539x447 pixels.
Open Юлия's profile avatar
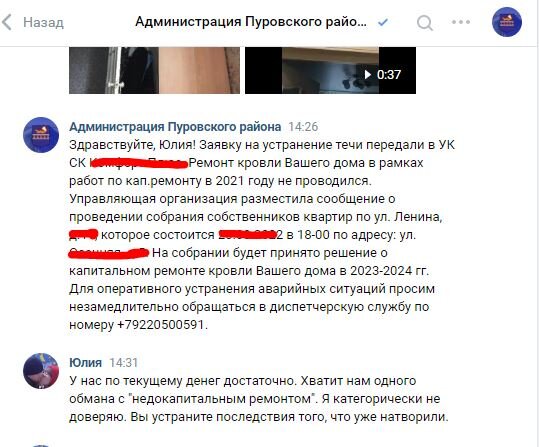coord(41,371)
